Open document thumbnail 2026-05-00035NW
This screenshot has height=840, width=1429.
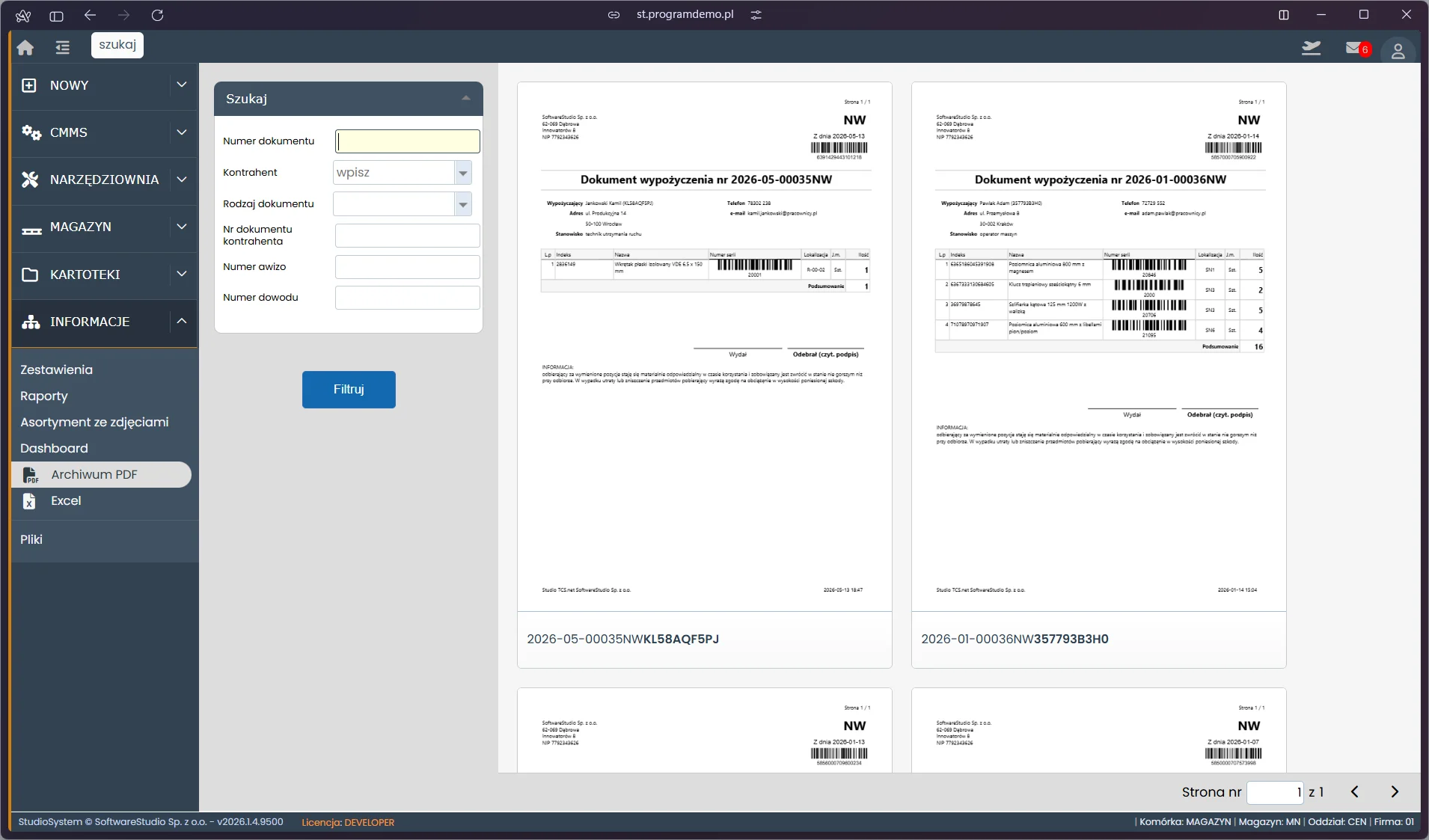(x=705, y=347)
